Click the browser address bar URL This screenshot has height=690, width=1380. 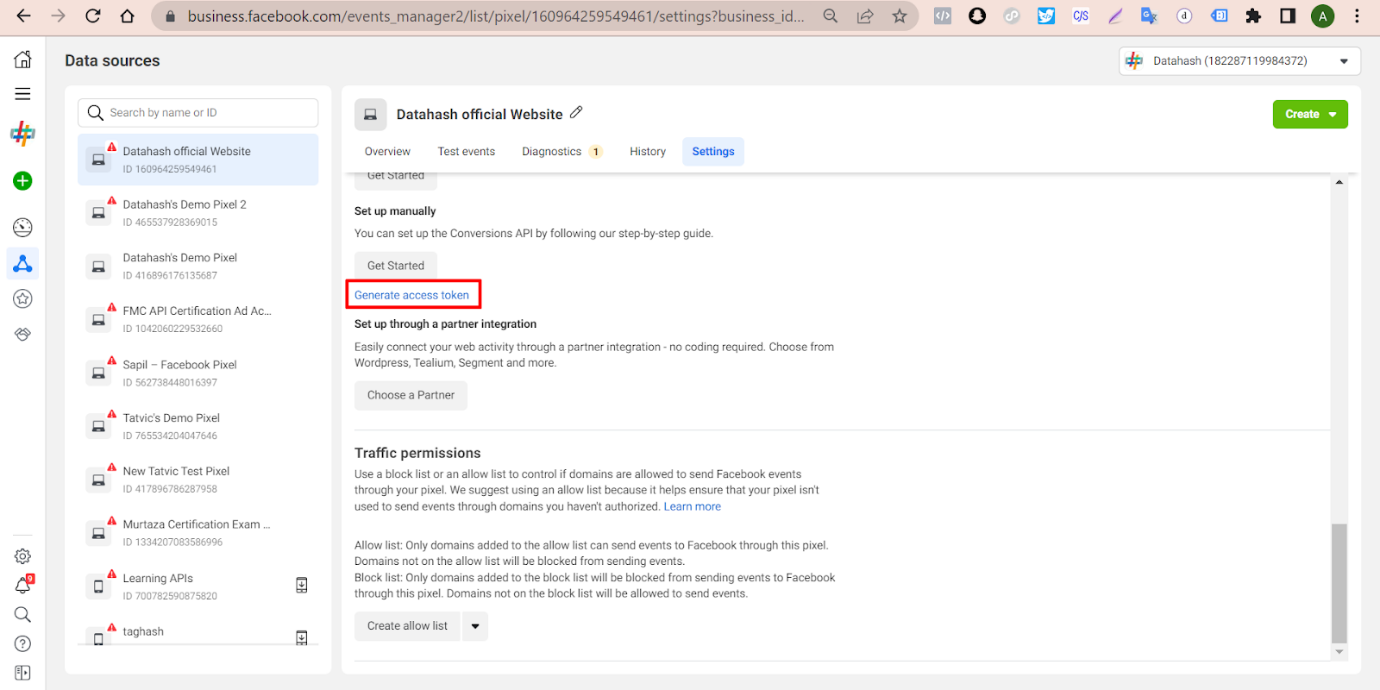point(495,17)
